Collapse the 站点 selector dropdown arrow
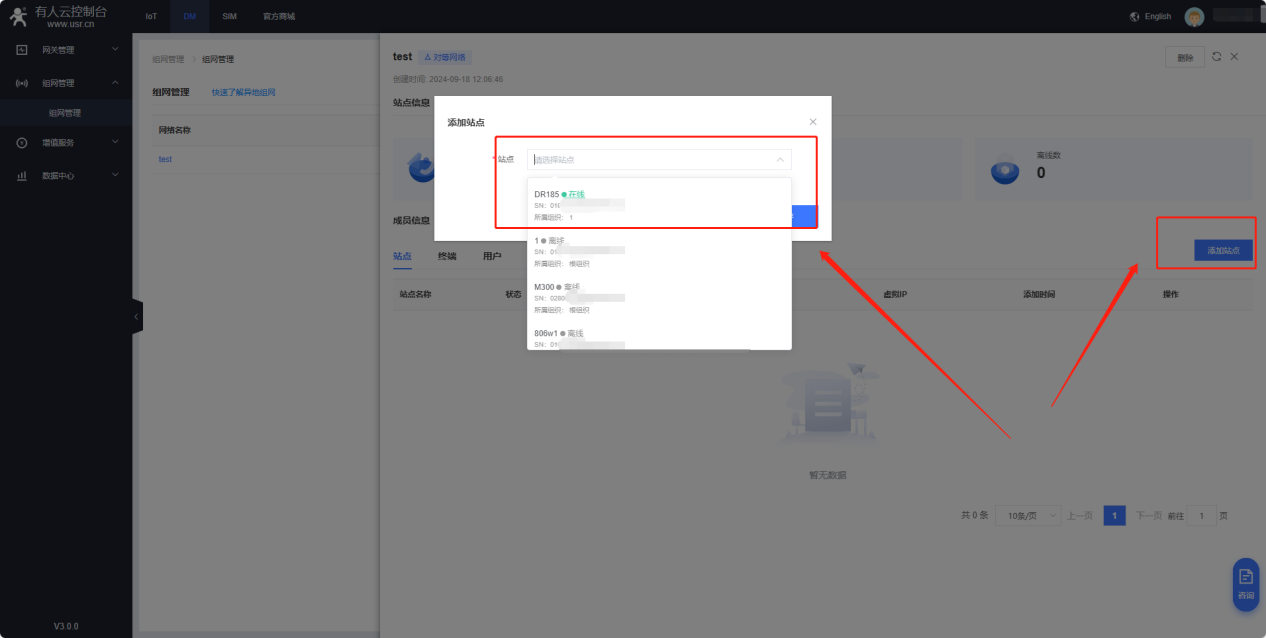 point(779,160)
